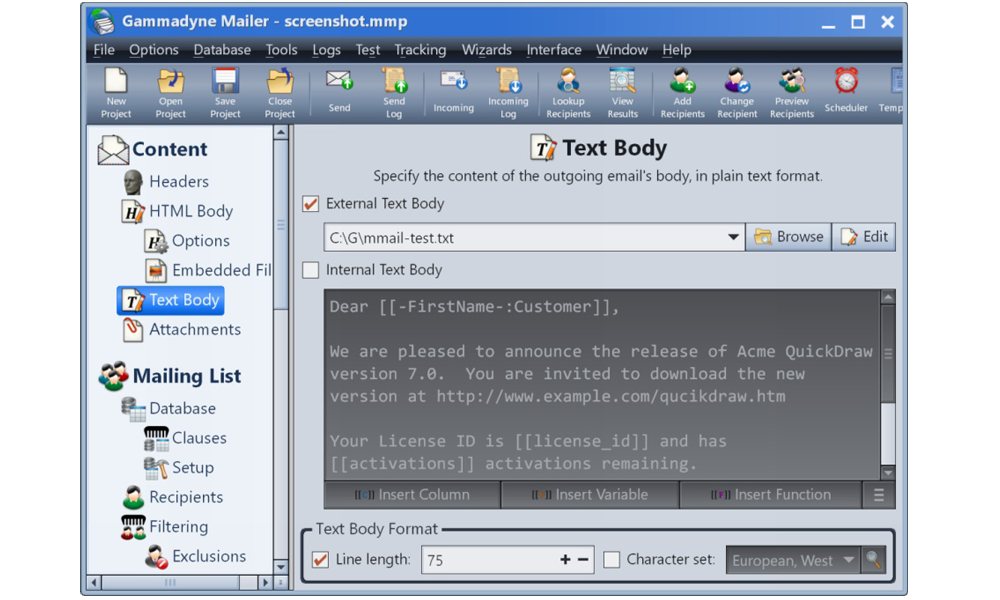Click the Insert Variable button

[590, 495]
